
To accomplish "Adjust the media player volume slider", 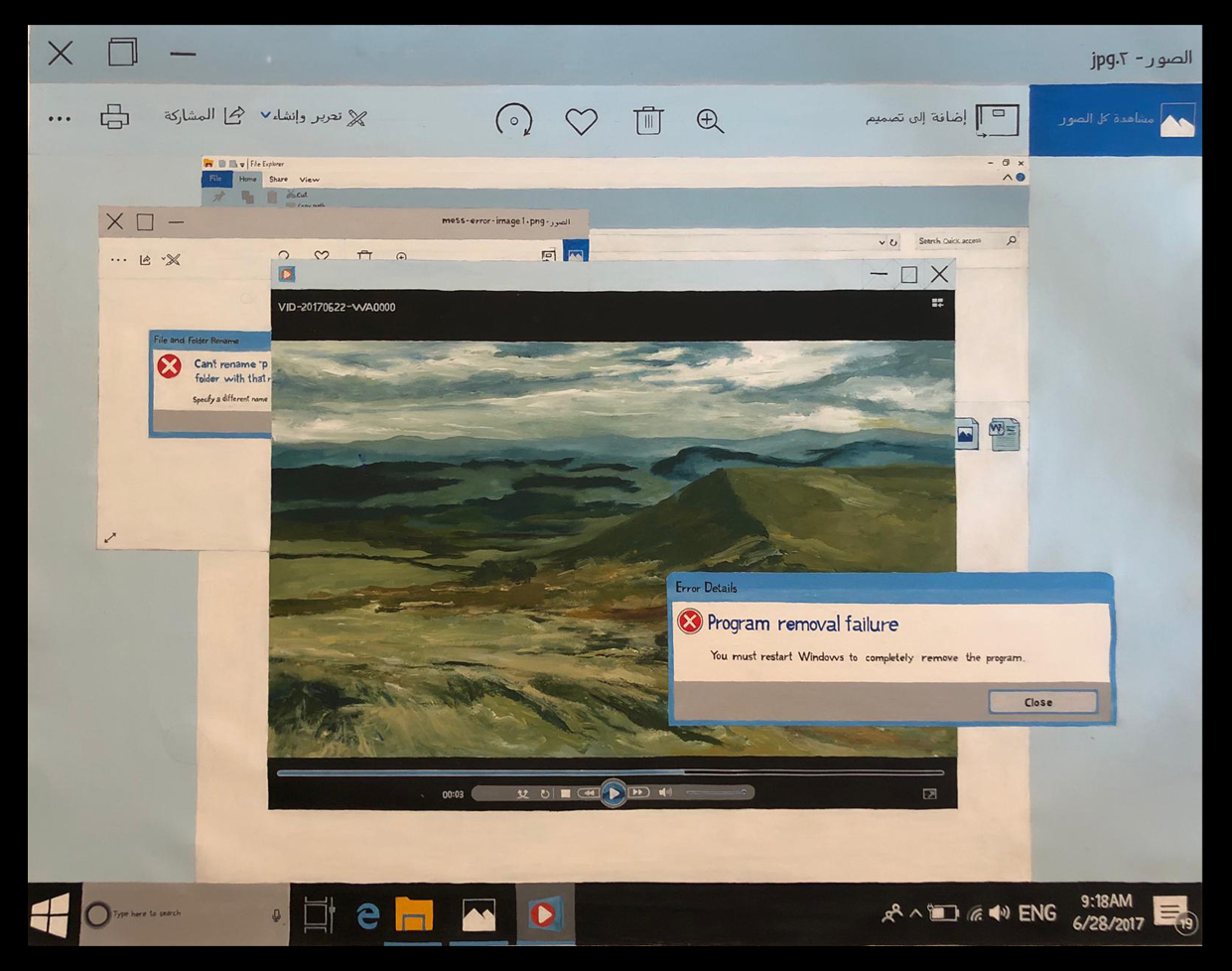I will (x=715, y=792).
